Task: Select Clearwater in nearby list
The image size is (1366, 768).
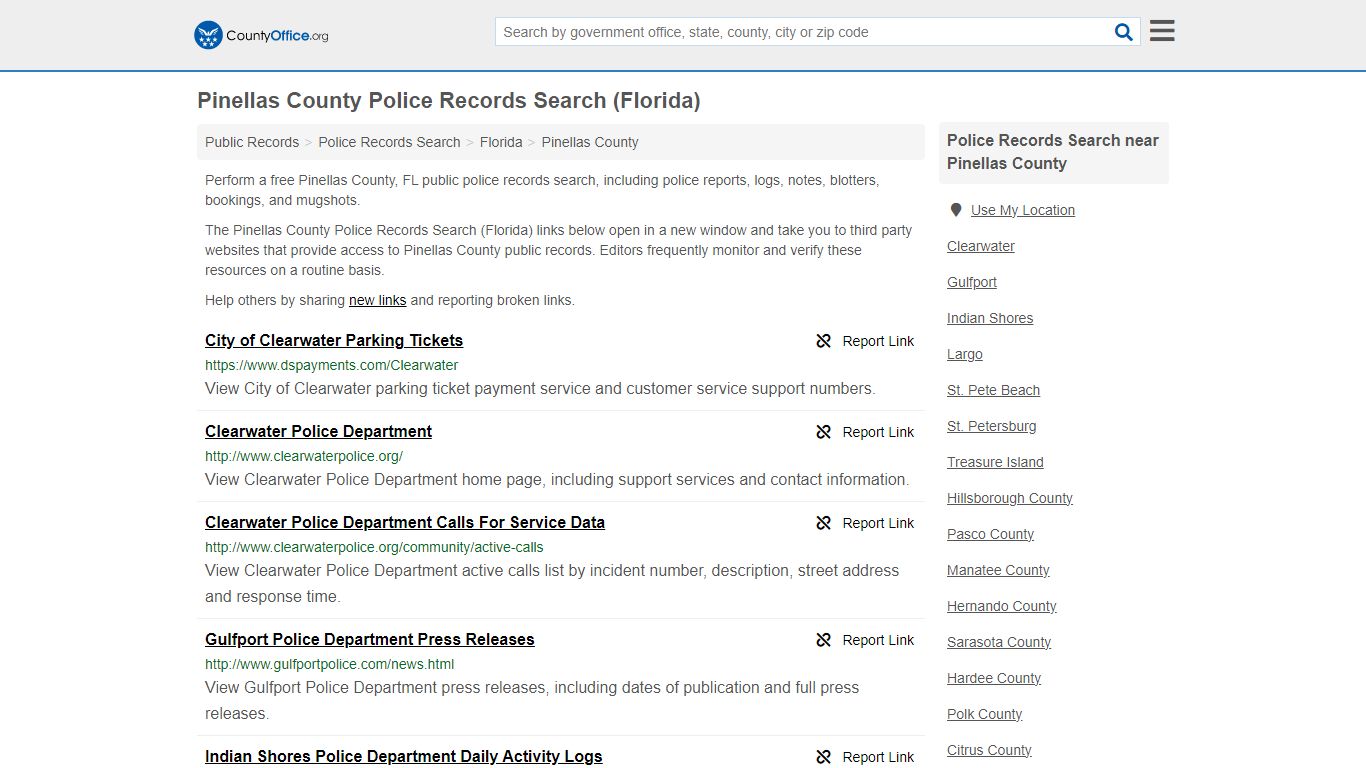Action: click(981, 246)
